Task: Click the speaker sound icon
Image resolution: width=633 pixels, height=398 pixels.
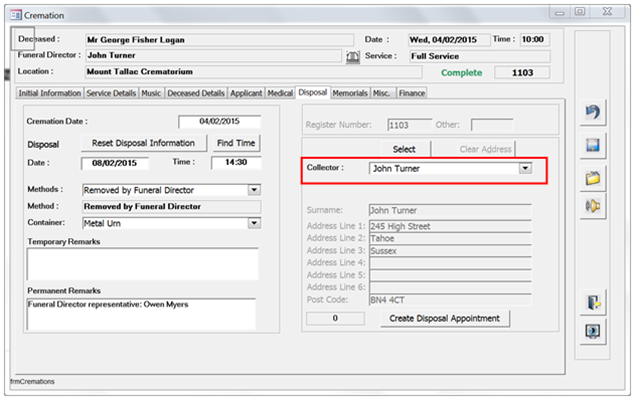Action: [593, 206]
